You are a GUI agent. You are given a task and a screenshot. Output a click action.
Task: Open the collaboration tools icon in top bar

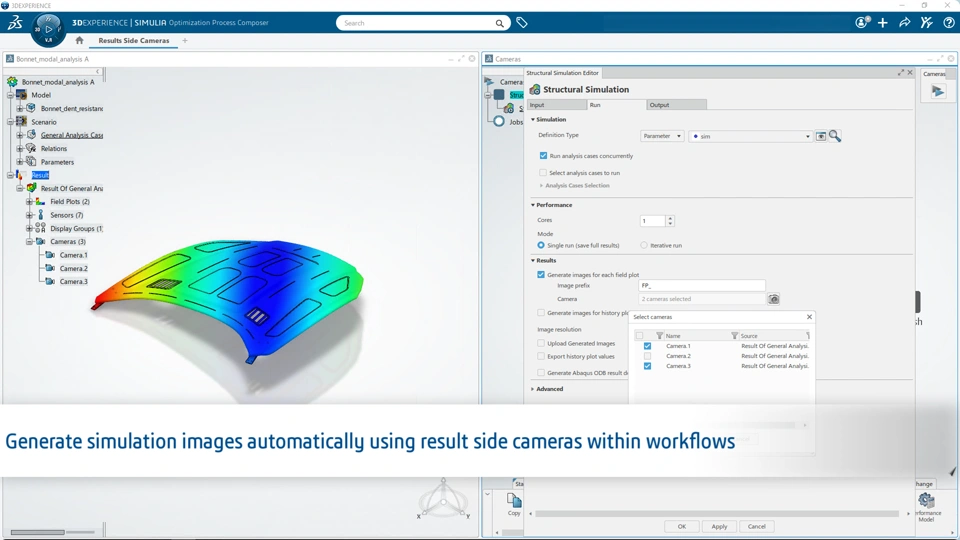coord(926,23)
